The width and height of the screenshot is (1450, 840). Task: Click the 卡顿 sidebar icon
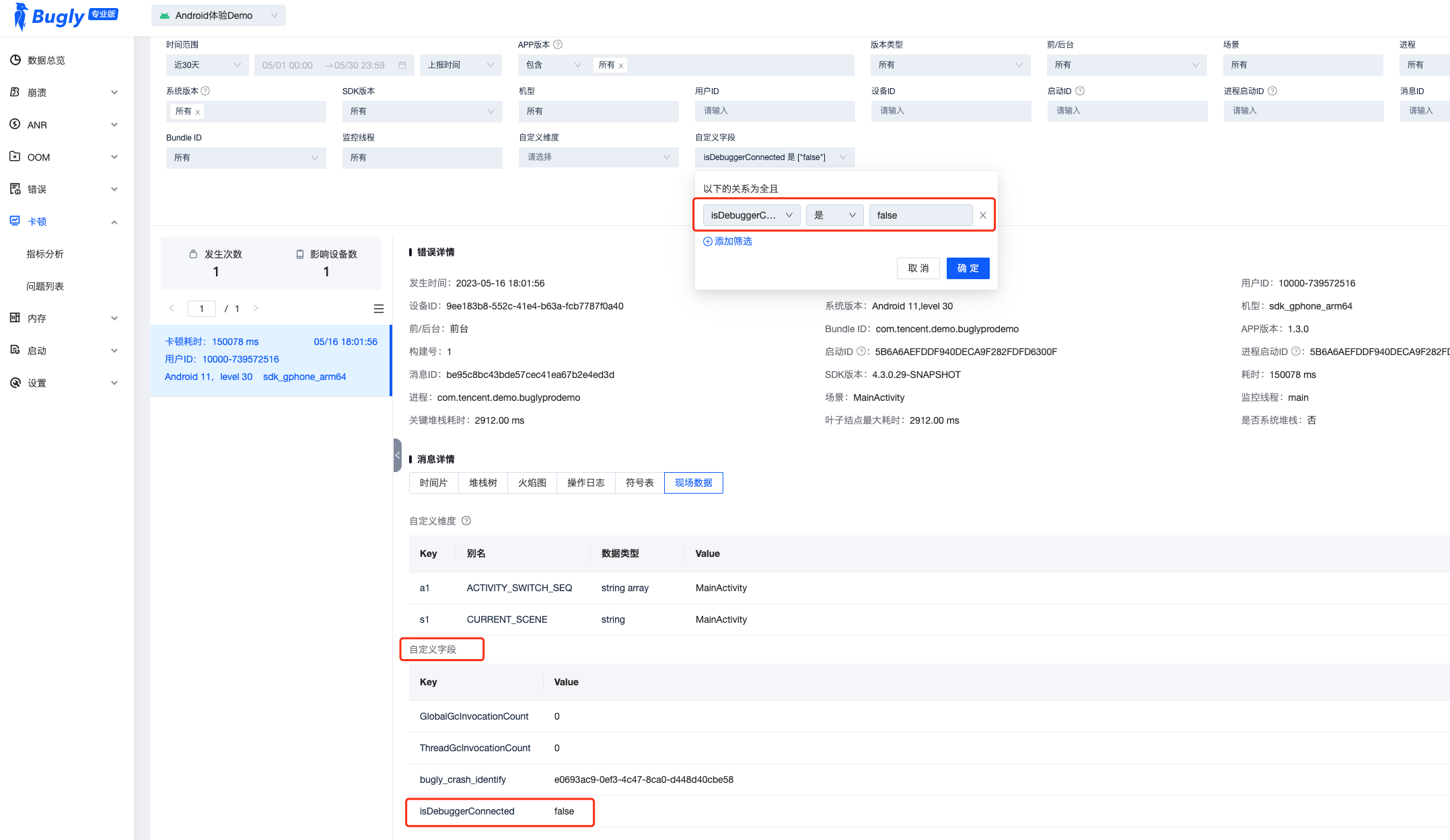tap(15, 221)
